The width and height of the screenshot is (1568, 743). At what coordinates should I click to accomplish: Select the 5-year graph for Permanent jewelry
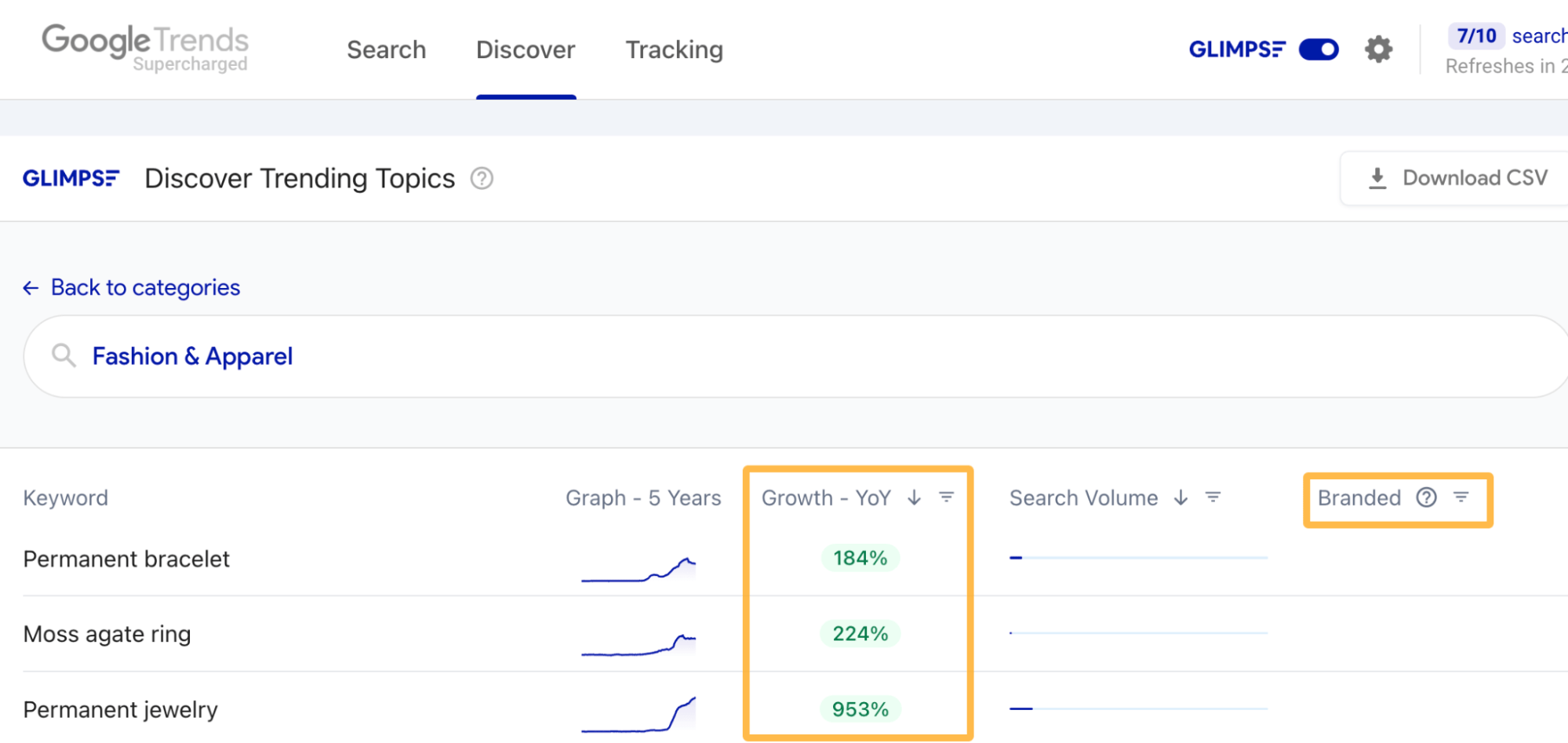(638, 710)
